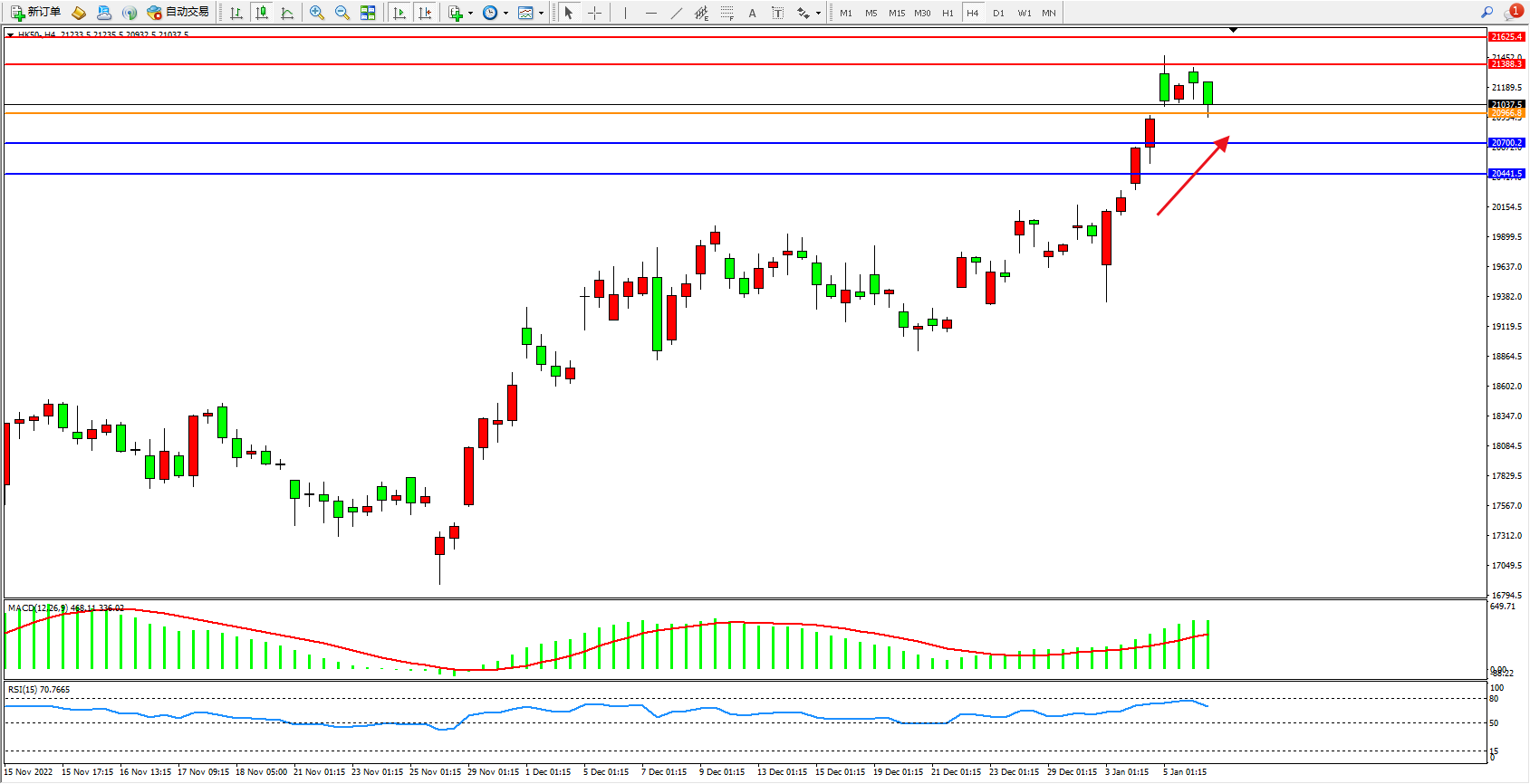Click the New Order (新订单) button
This screenshot has height=784, width=1530.
tap(36, 13)
